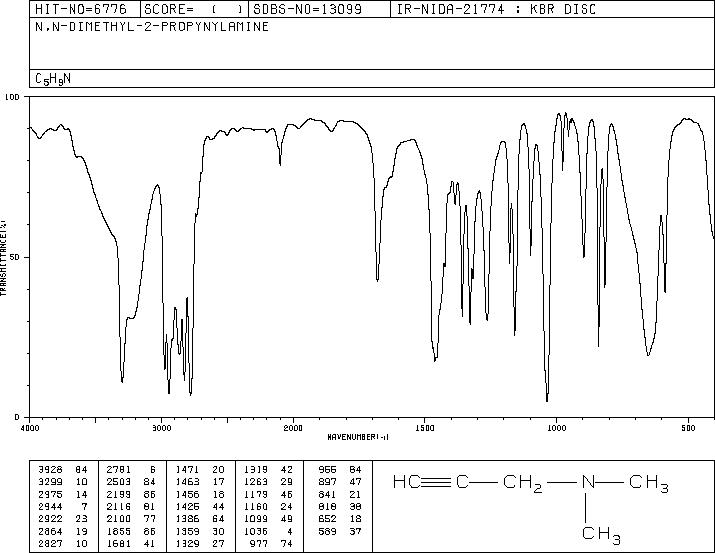This screenshot has height=553, width=715.
Task: Click peak table value 1463
Action: pos(187,482)
